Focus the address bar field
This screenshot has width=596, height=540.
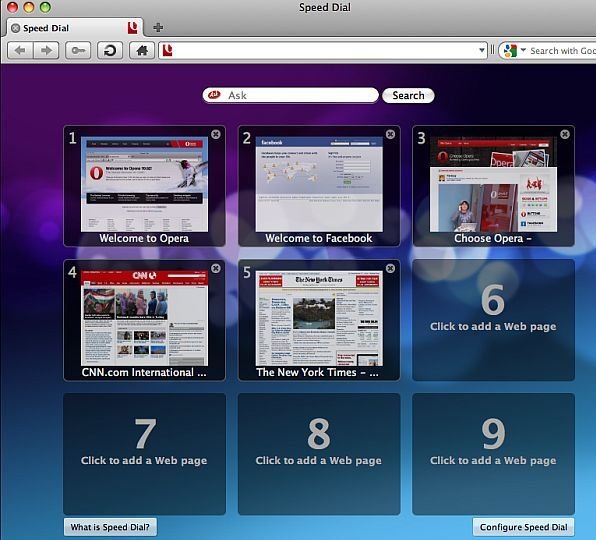(323, 50)
